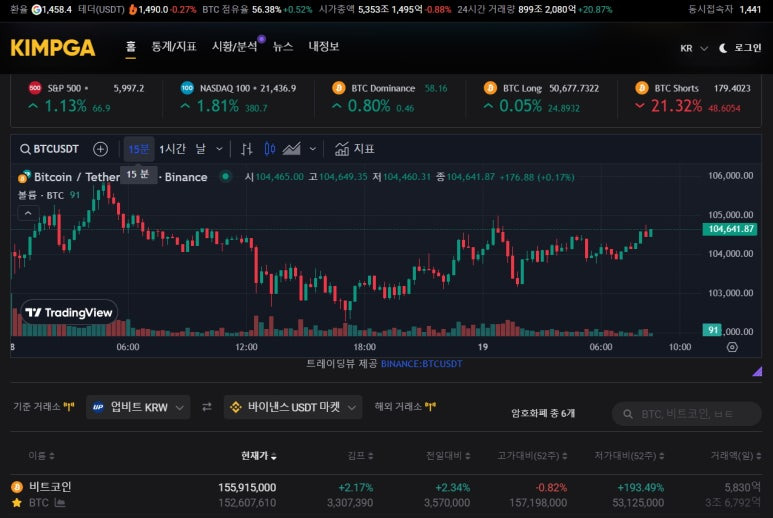
Task: Click the 비트코인 row name
Action: [x=50, y=487]
